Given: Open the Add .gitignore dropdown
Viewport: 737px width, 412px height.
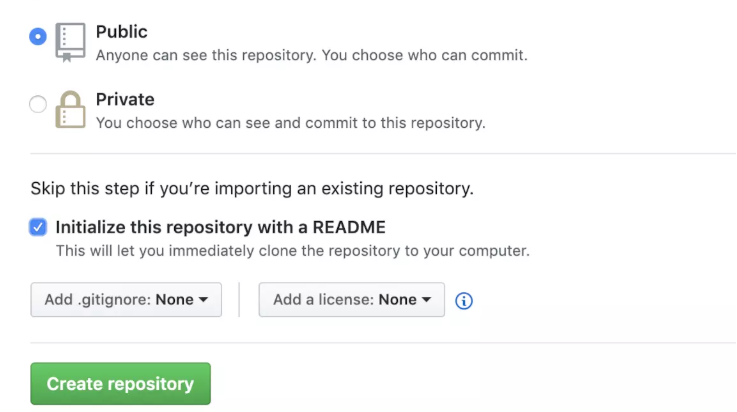Looking at the screenshot, I should pyautogui.click(x=126, y=299).
